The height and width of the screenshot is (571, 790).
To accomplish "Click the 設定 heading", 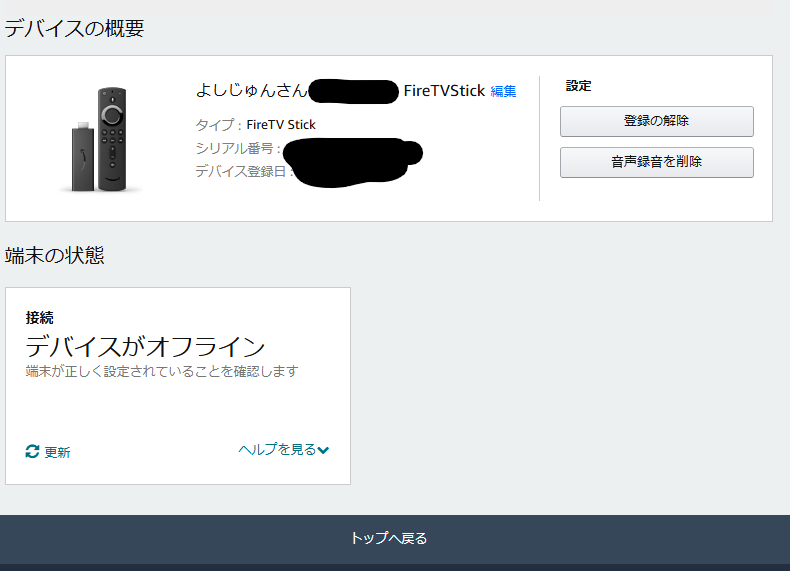I will pyautogui.click(x=578, y=86).
